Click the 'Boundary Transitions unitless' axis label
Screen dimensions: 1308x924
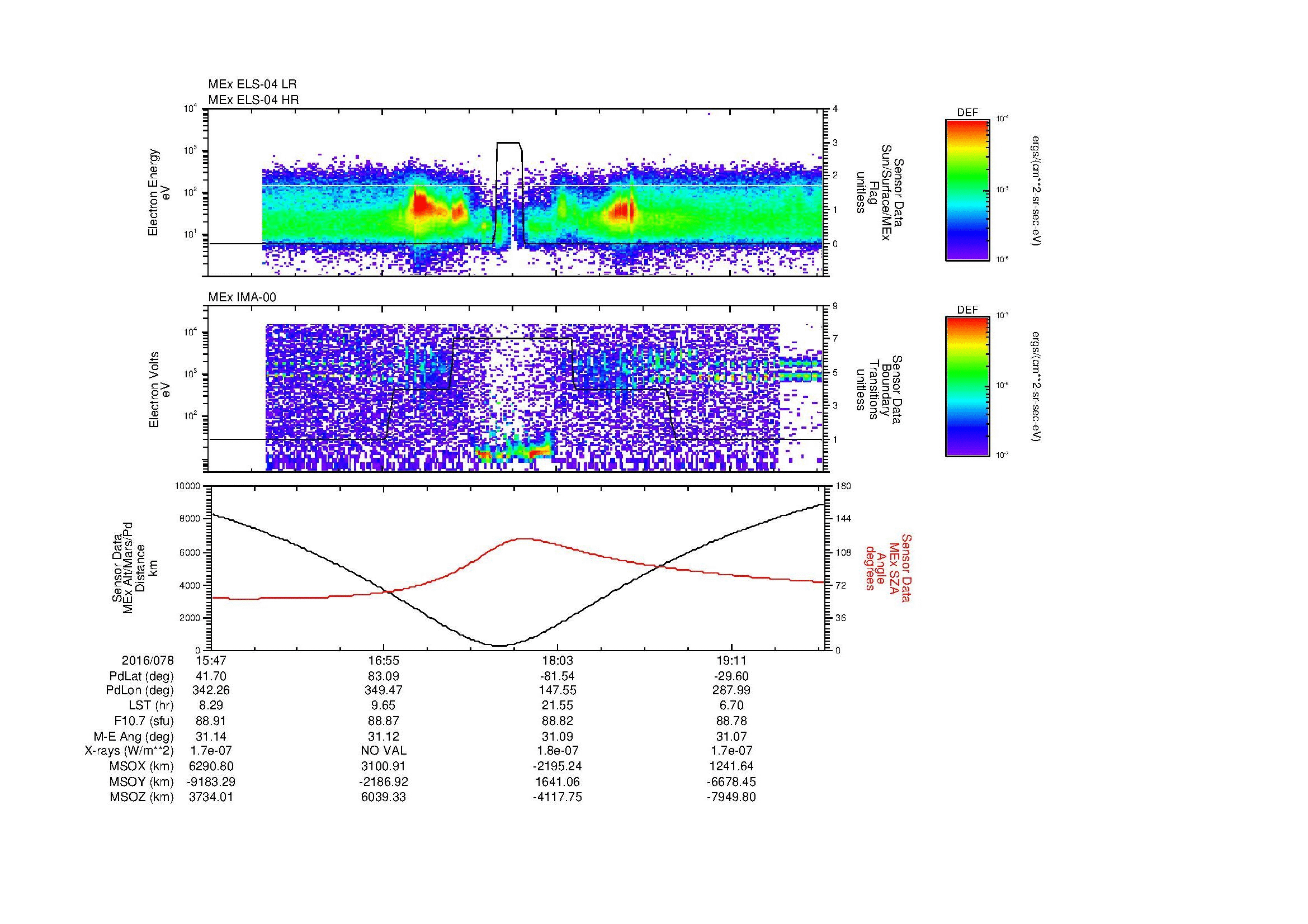(x=879, y=390)
